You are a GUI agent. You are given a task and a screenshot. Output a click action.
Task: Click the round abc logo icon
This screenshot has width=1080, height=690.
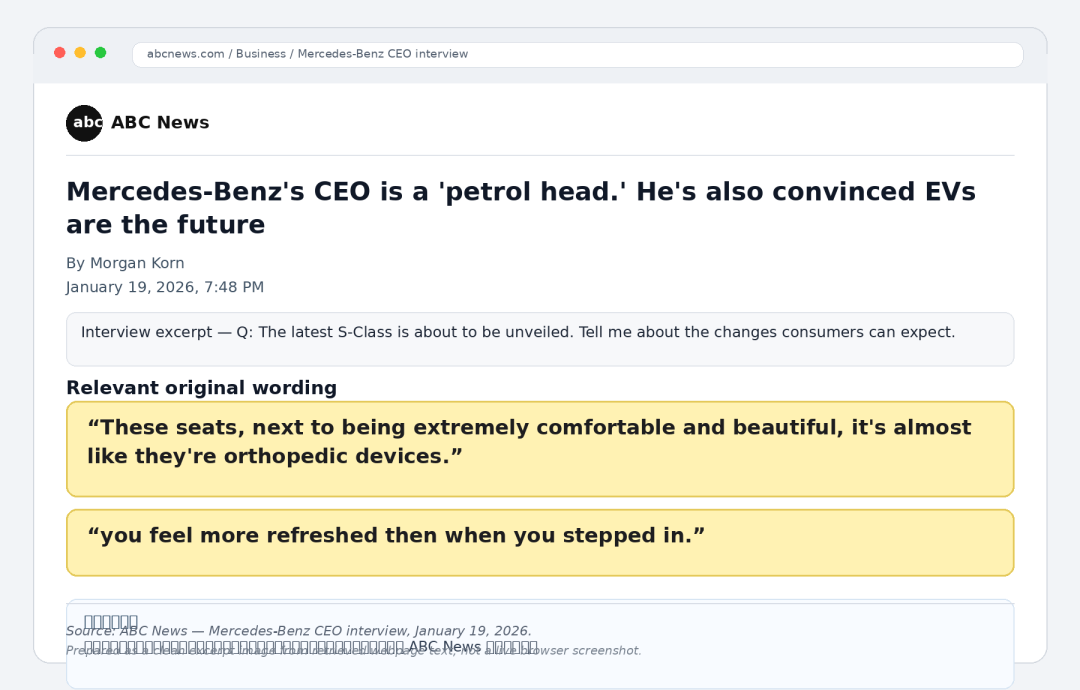point(84,123)
